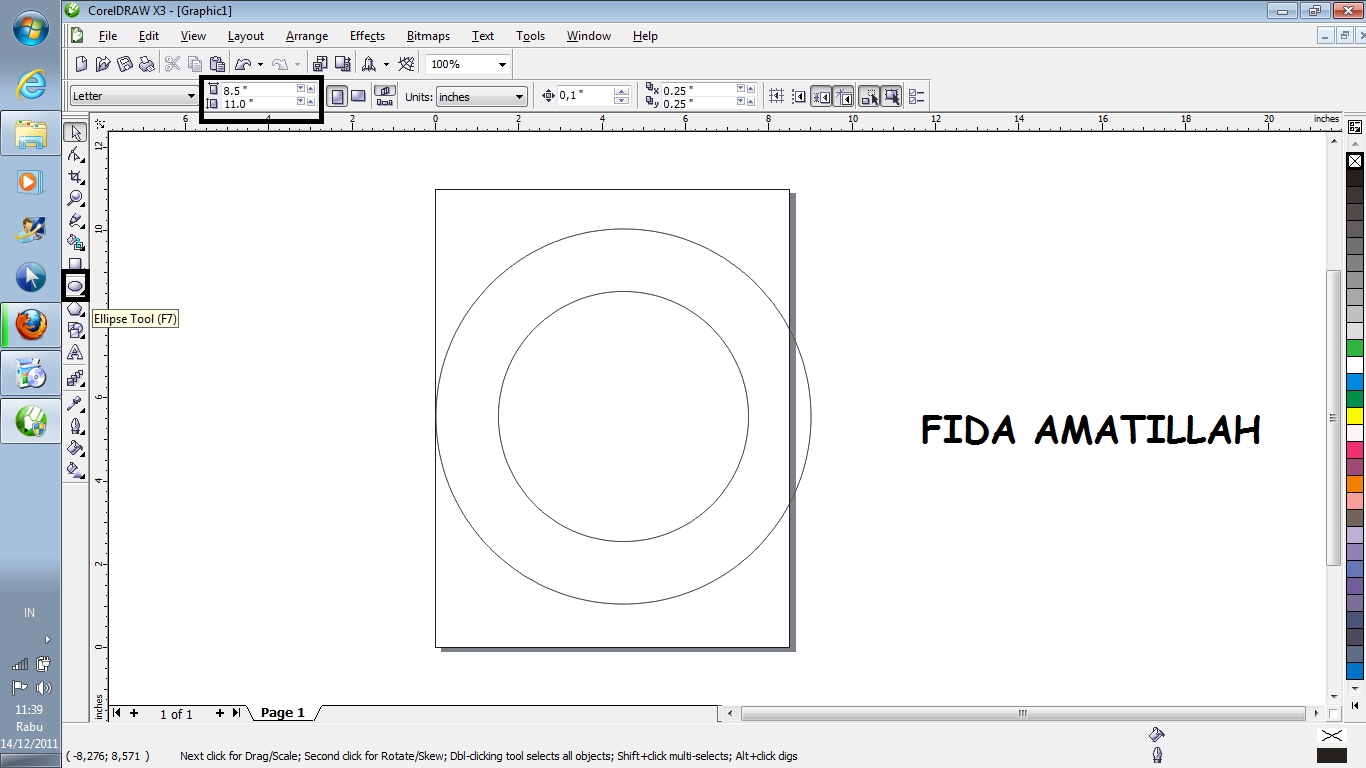Click the Open file icon
1366x768 pixels.
click(x=103, y=64)
